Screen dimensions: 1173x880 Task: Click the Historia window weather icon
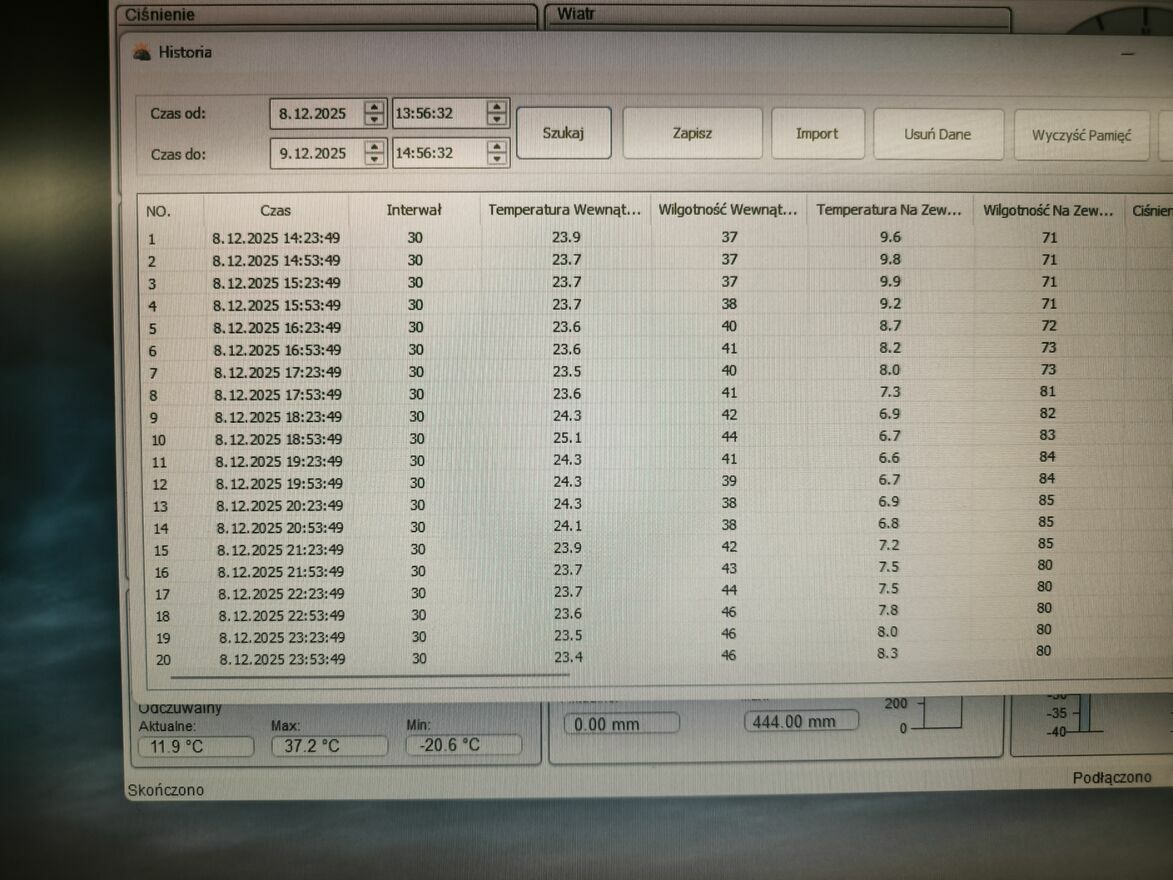(x=142, y=53)
